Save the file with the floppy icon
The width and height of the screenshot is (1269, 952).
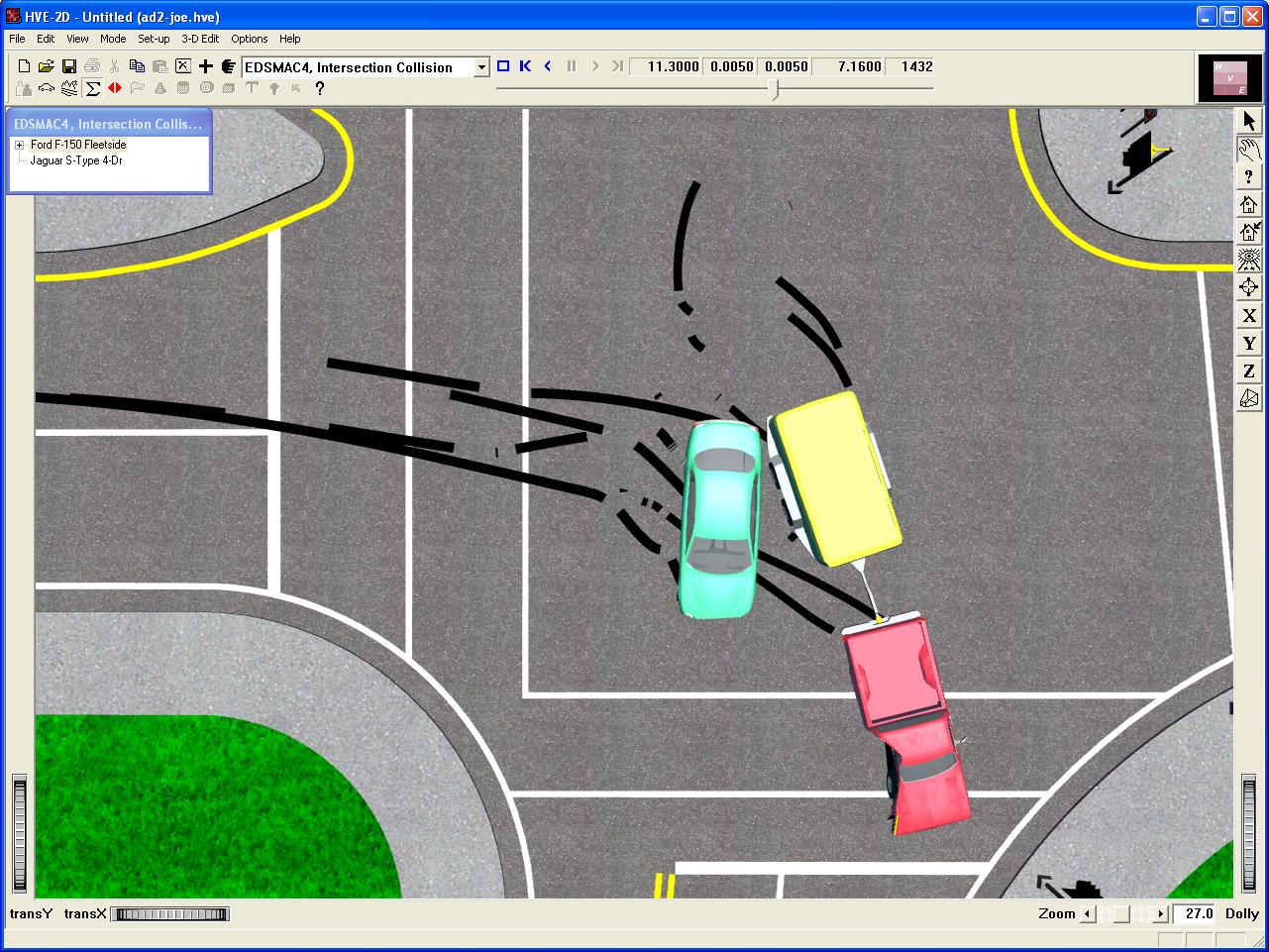pyautogui.click(x=69, y=66)
